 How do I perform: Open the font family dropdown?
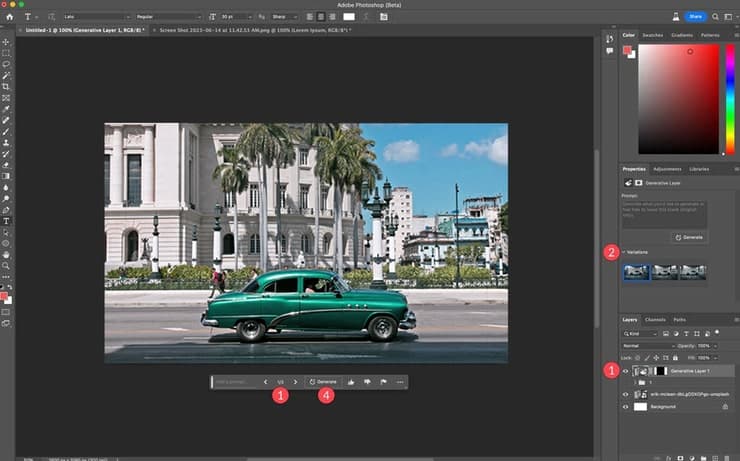[x=95, y=17]
